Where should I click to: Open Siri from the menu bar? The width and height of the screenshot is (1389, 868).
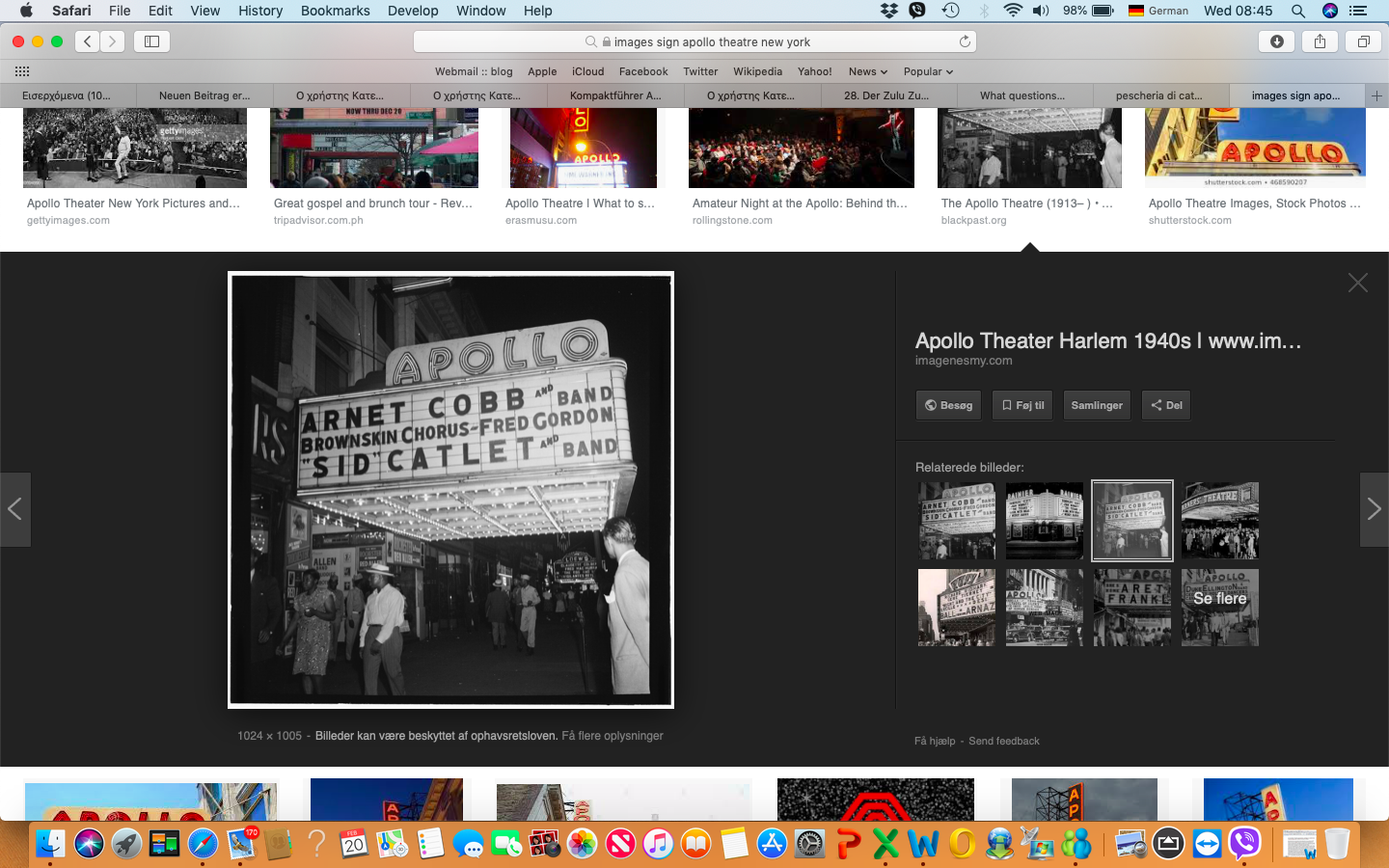coord(1330,11)
